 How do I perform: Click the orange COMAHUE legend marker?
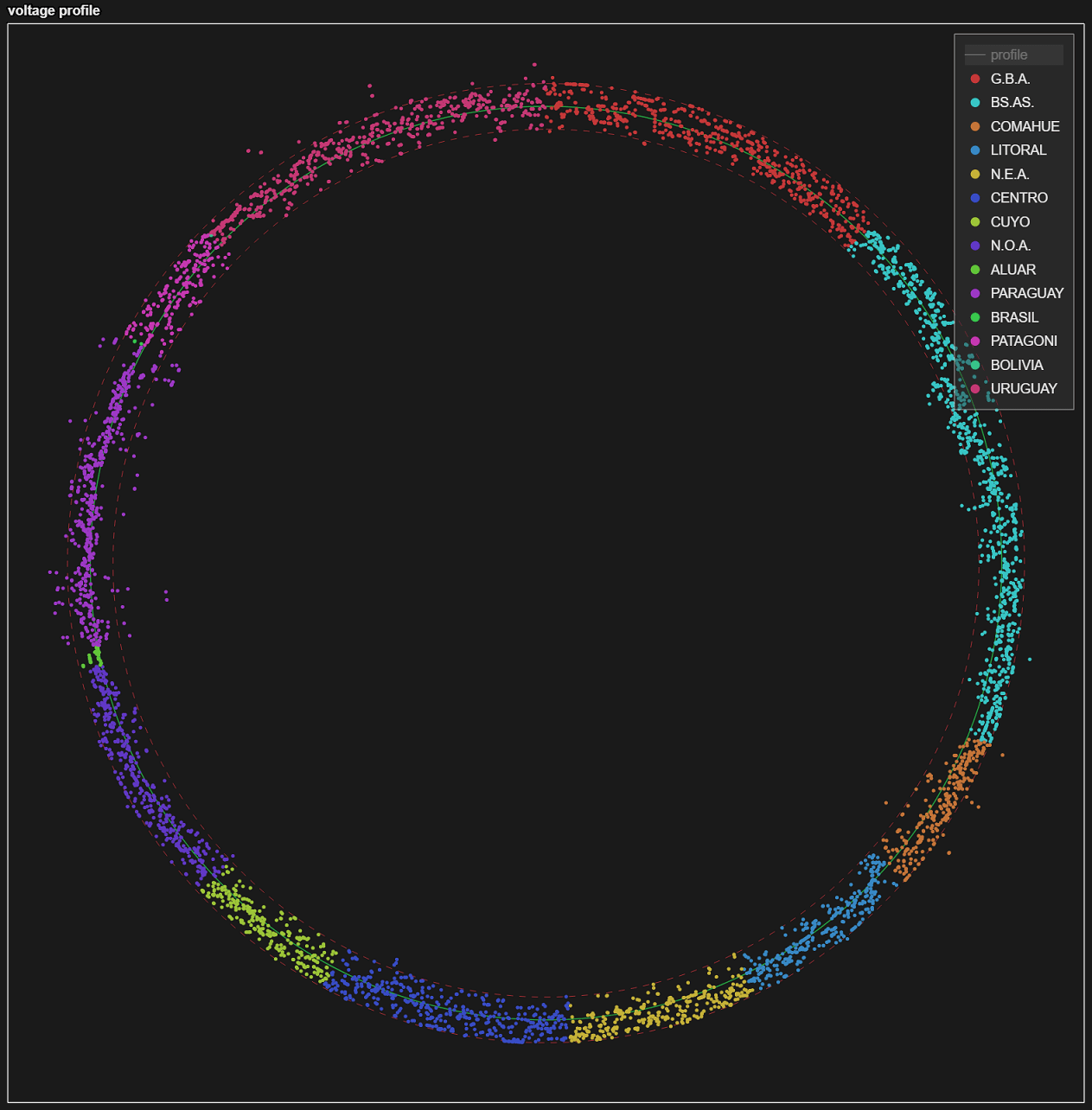point(975,127)
